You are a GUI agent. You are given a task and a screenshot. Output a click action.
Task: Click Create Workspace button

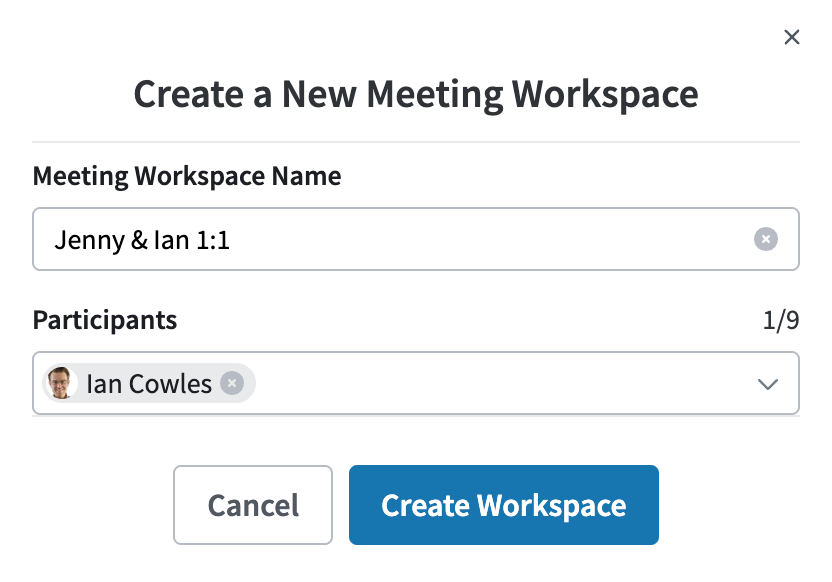point(504,505)
